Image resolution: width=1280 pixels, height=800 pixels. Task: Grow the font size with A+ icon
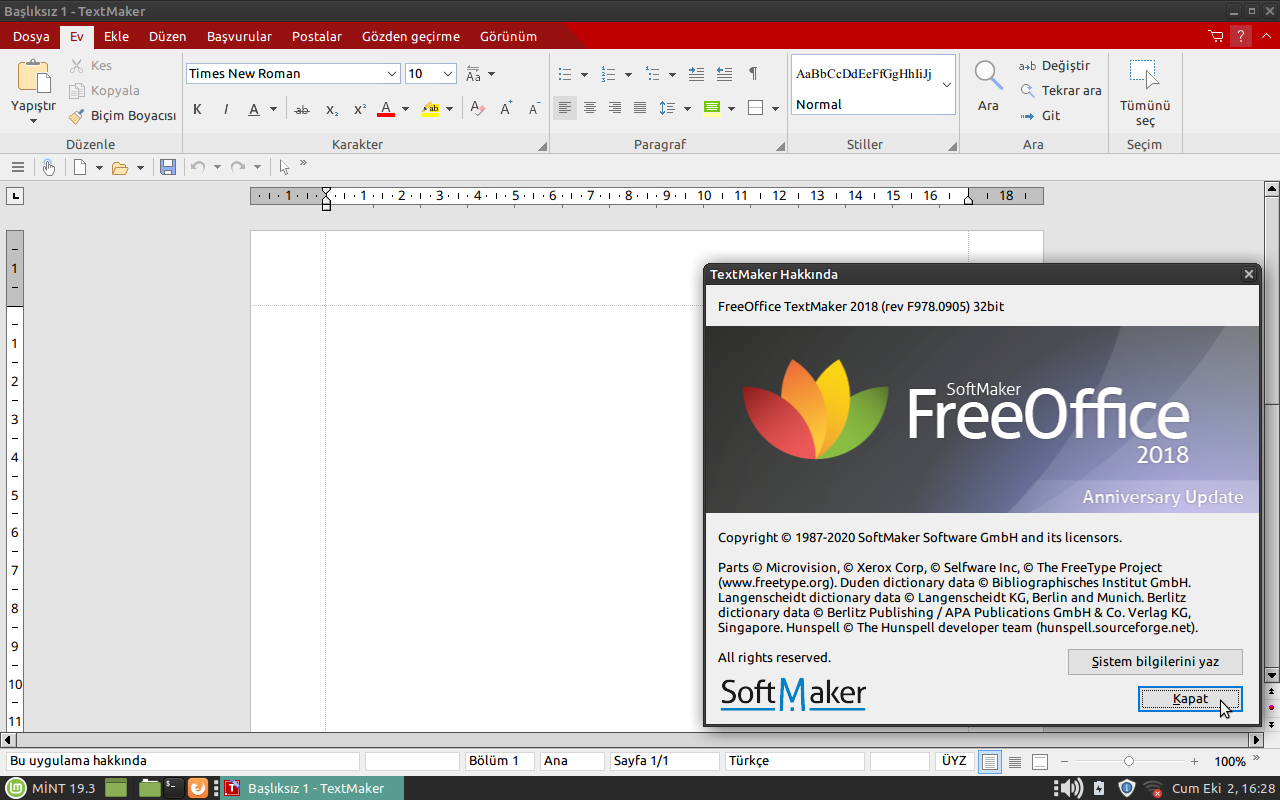pos(506,109)
